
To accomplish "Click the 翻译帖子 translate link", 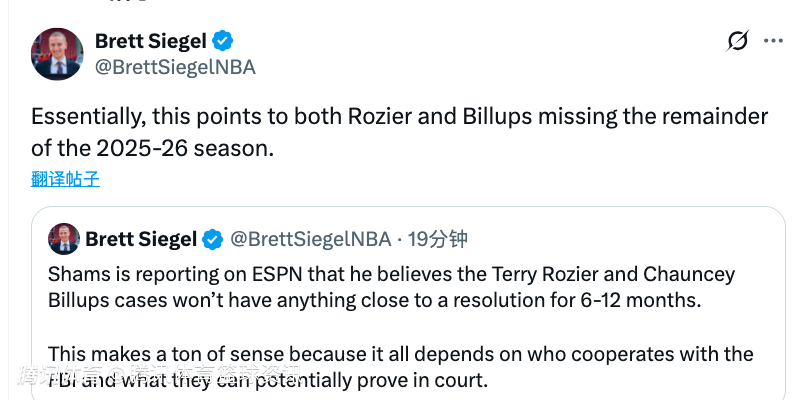I will click(x=65, y=180).
